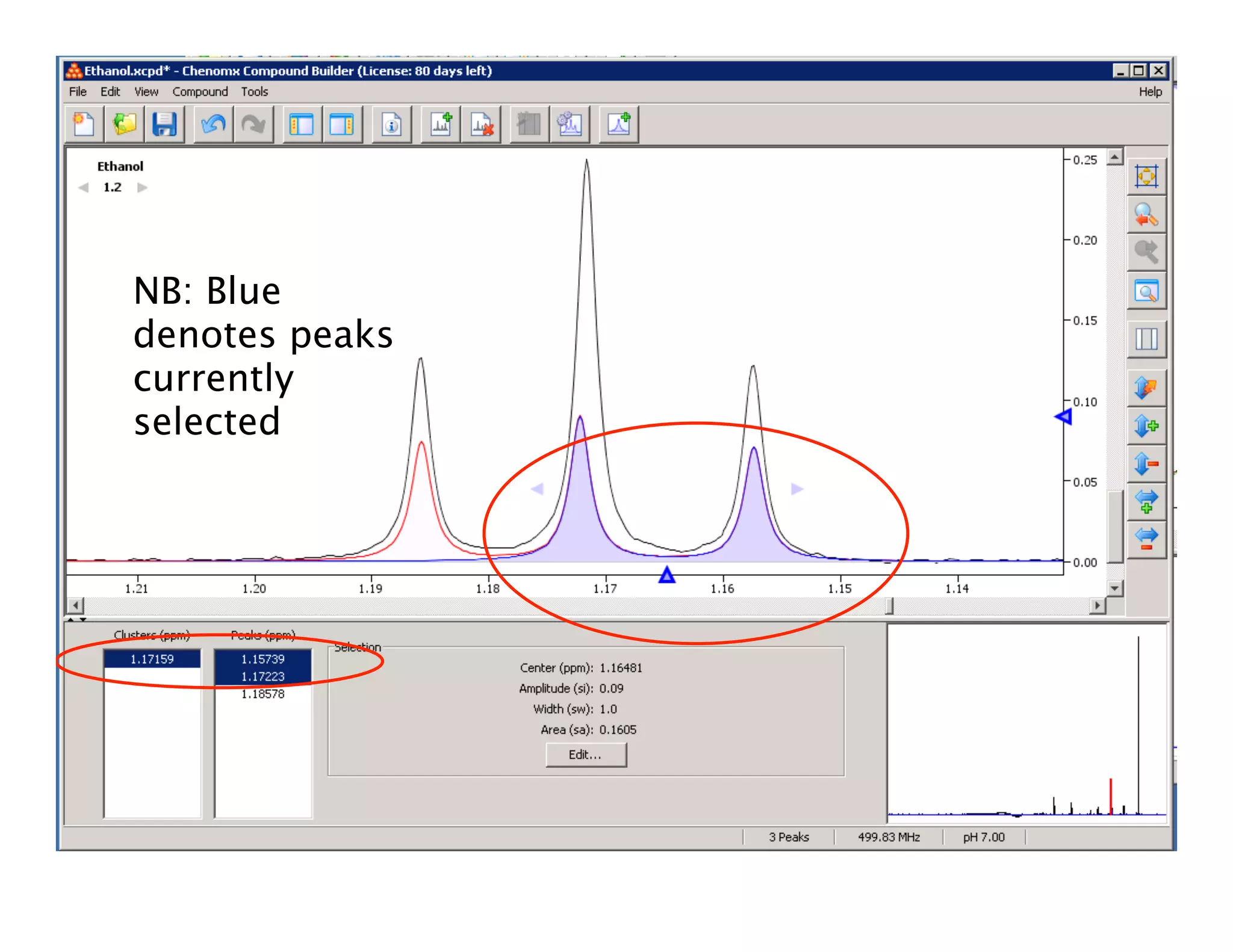Add a new peak with toolbar icon
Viewport: 1233px width, 952px height.
point(618,125)
